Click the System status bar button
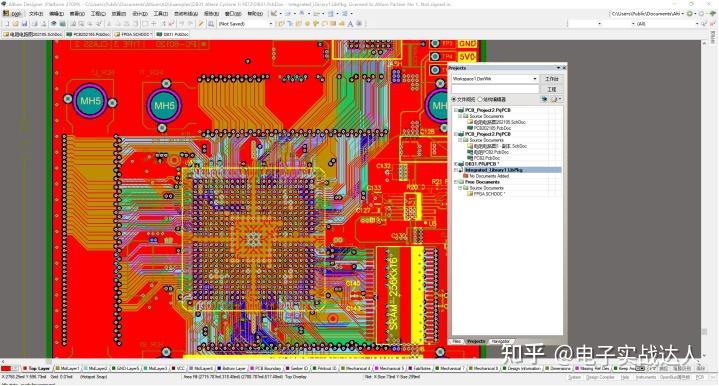This screenshot has width=719, height=386. pos(575,377)
